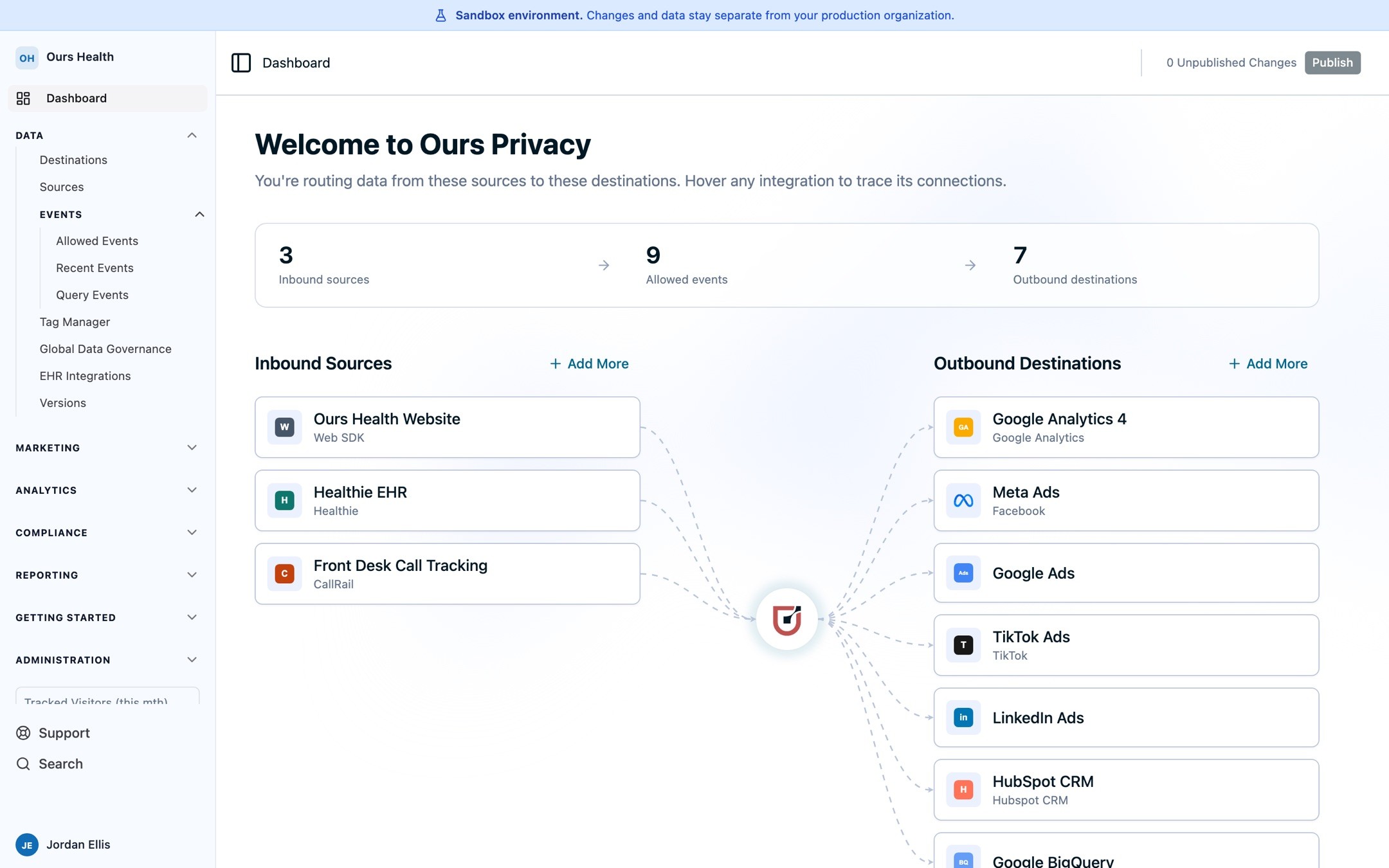Open Search in sidebar
Image resolution: width=1389 pixels, height=868 pixels.
tap(50, 764)
